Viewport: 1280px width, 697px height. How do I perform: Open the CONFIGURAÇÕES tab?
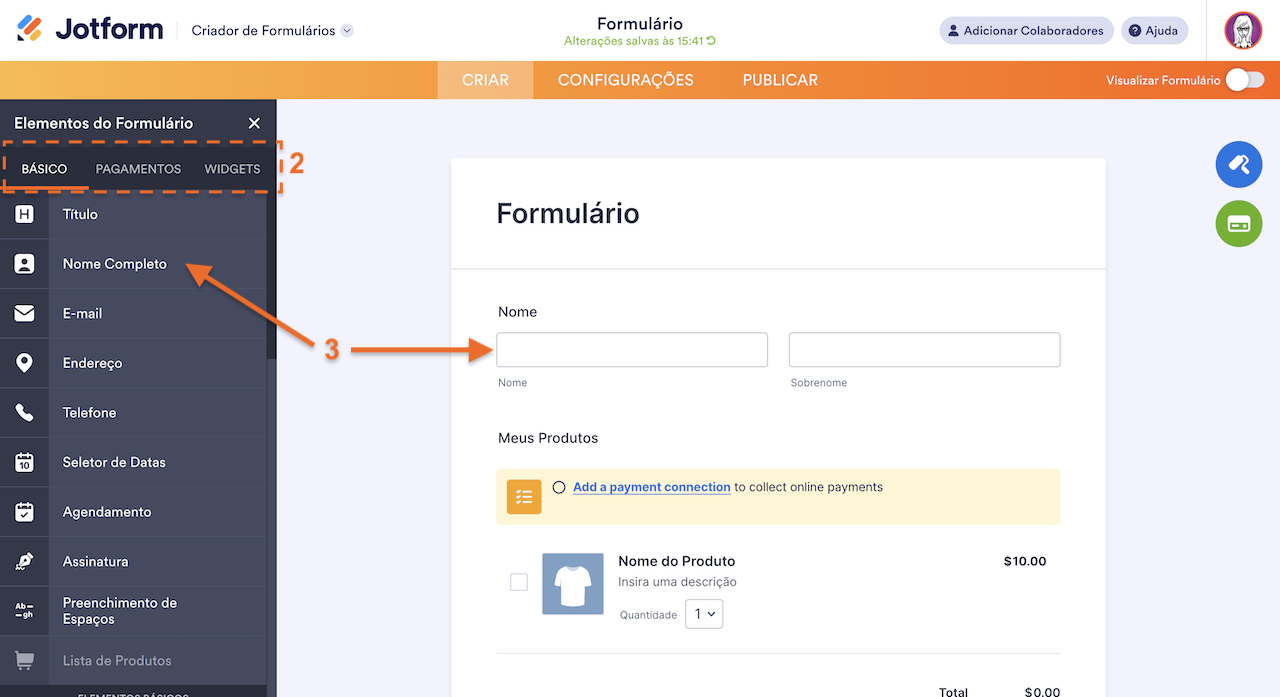[x=625, y=80]
